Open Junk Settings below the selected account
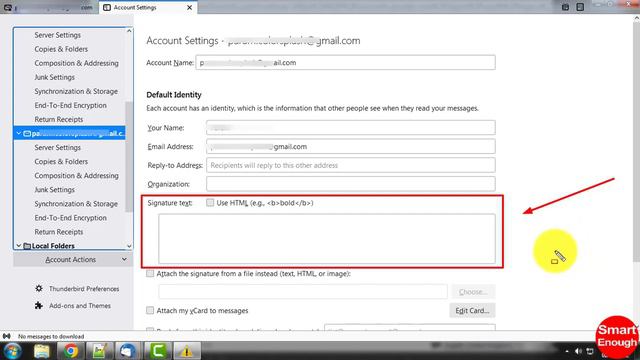The height and width of the screenshot is (360, 640). pyautogui.click(x=54, y=190)
